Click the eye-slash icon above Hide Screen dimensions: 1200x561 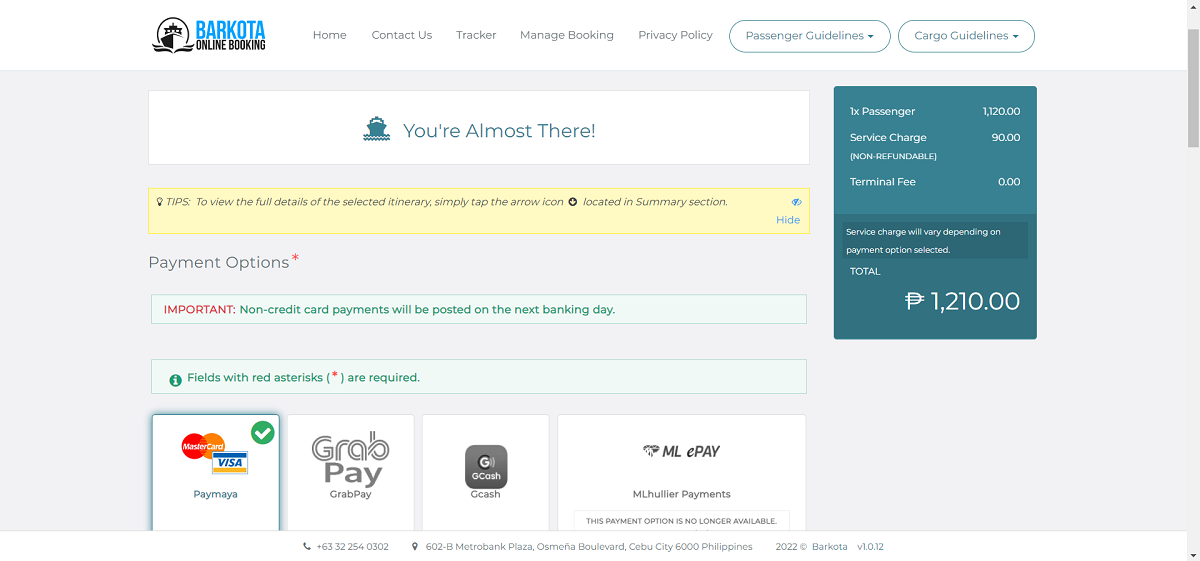click(796, 202)
